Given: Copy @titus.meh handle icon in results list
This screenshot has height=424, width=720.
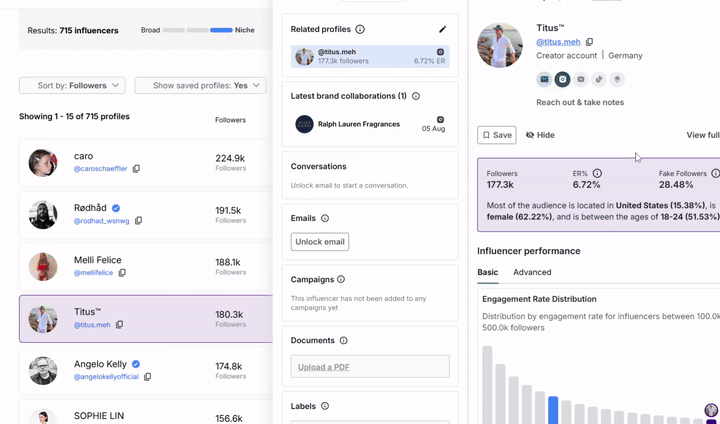Looking at the screenshot, I should pos(119,325).
